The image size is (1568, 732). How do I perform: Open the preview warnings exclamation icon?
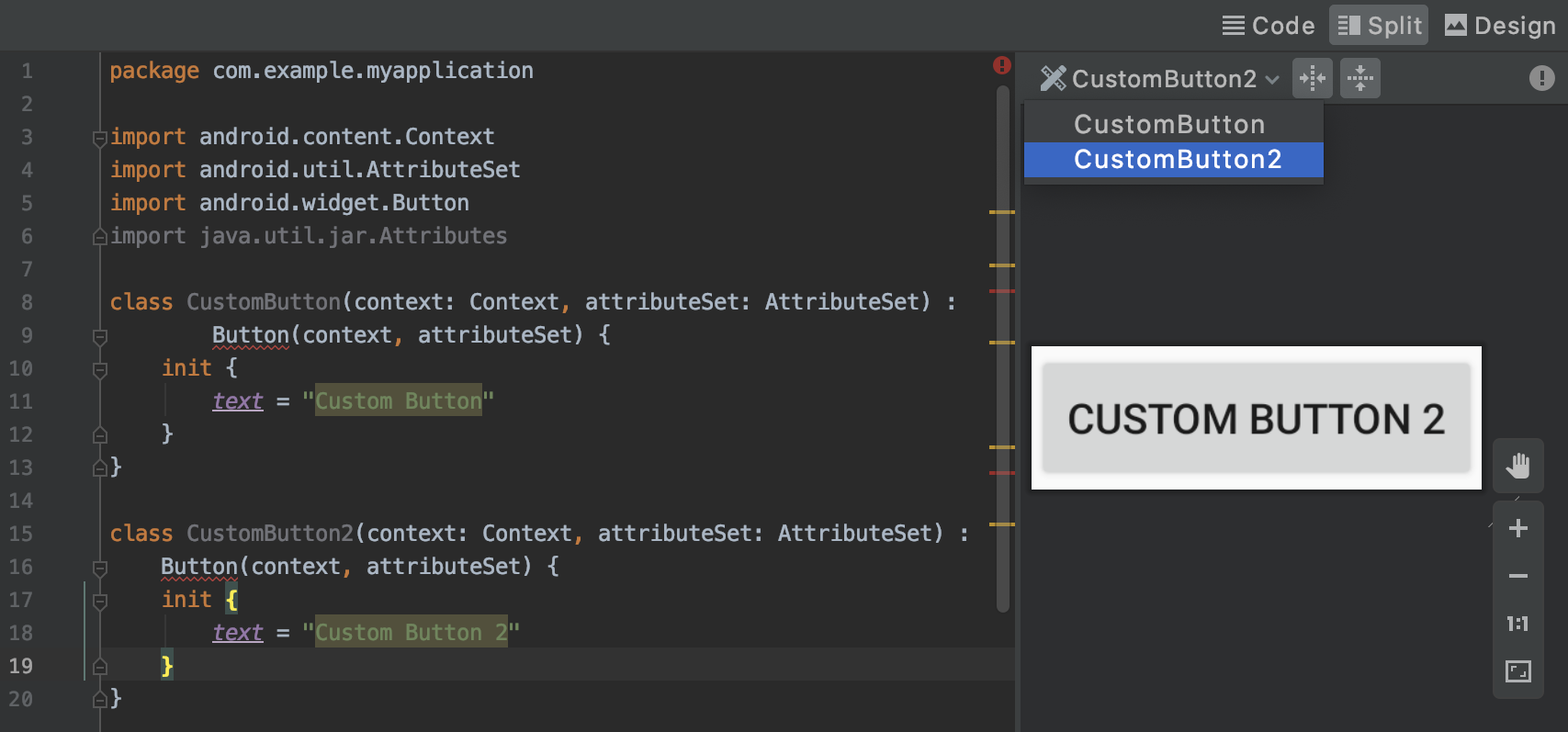tap(1541, 78)
